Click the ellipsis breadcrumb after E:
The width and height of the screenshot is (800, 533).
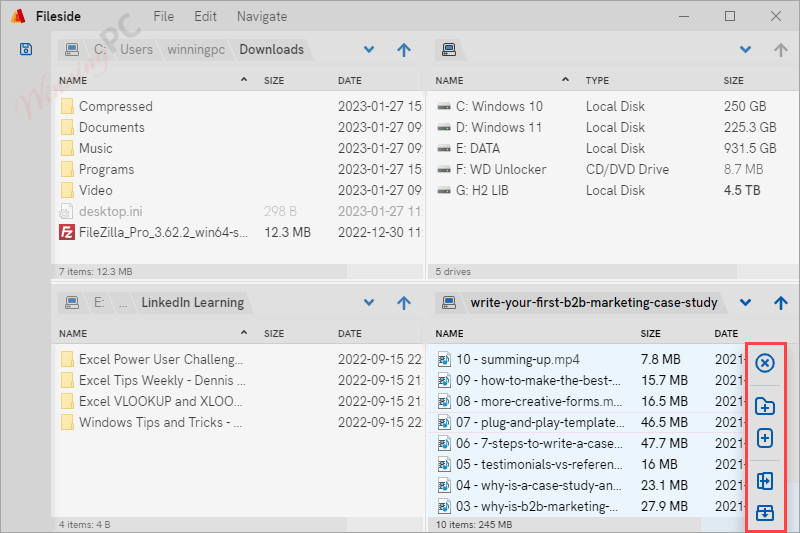[123, 303]
